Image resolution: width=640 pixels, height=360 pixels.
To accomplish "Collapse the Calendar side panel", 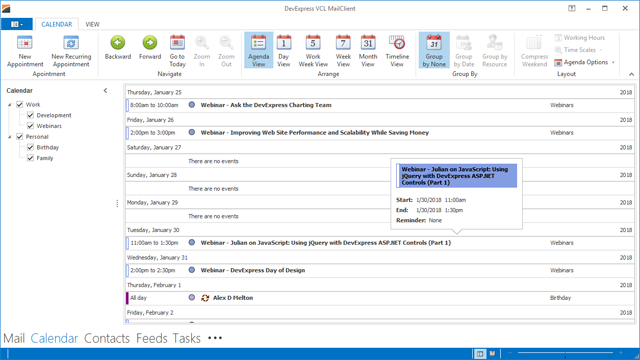I will click(105, 91).
